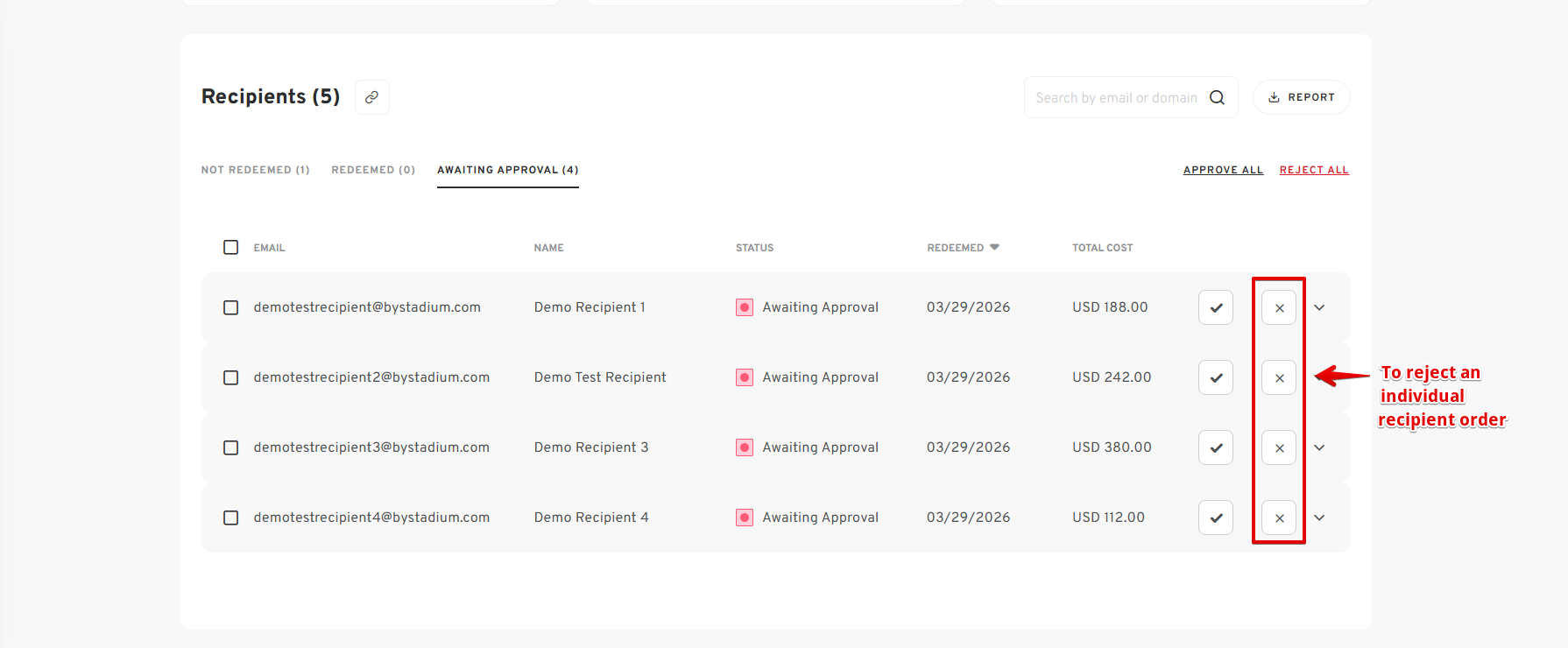Click the Reject All link
This screenshot has width=1568, height=648.
click(x=1313, y=170)
